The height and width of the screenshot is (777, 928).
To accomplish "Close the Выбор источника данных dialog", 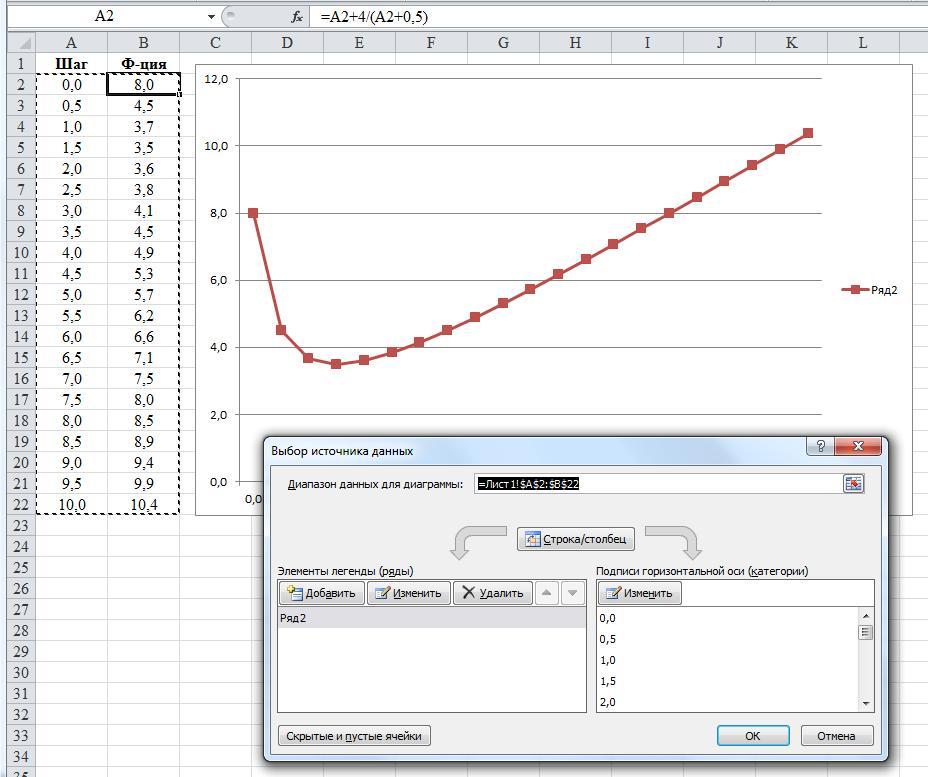I will coord(858,446).
